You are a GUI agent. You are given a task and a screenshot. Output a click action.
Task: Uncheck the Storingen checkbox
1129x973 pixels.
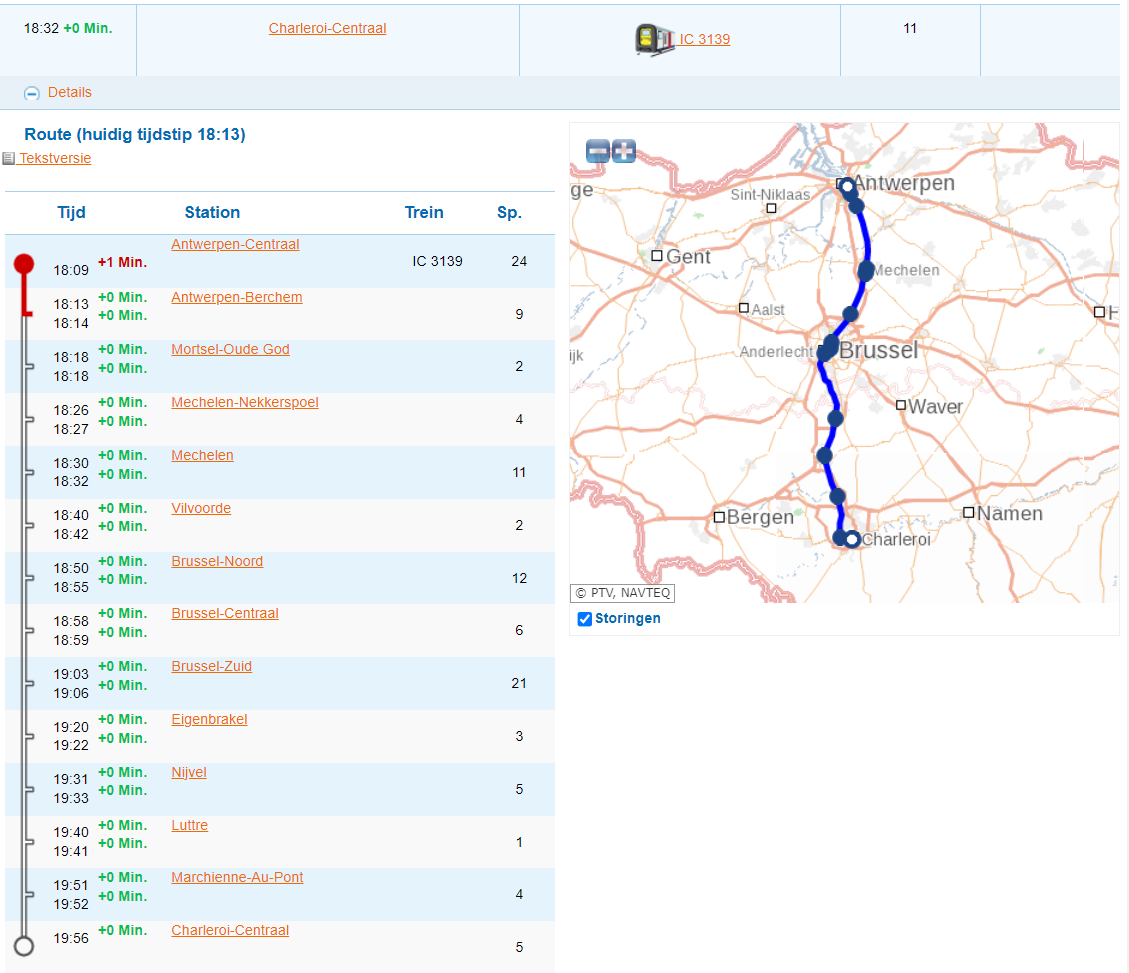click(x=585, y=619)
